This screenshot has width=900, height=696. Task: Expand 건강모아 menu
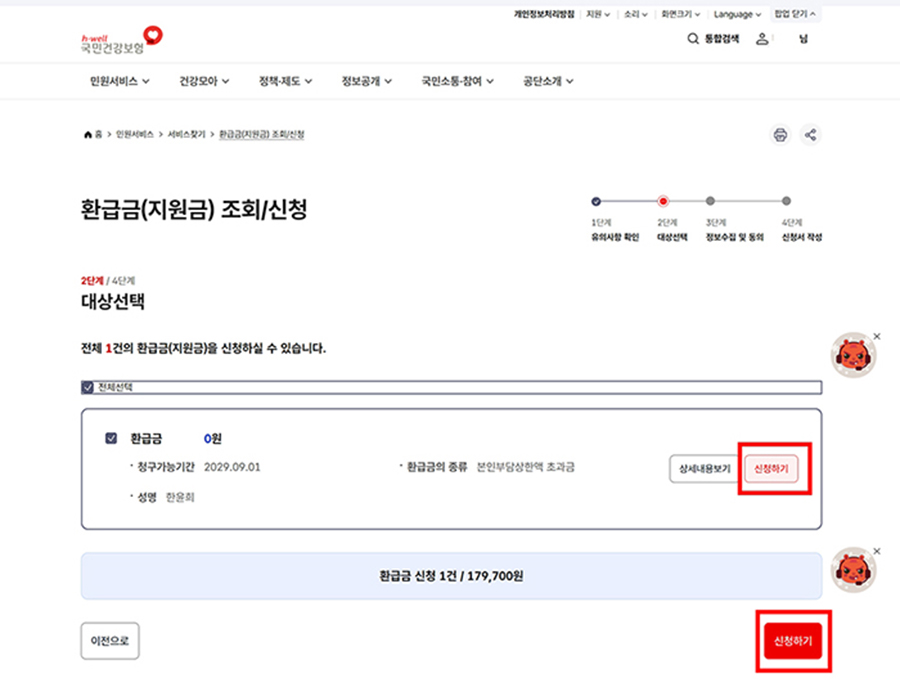click(204, 81)
